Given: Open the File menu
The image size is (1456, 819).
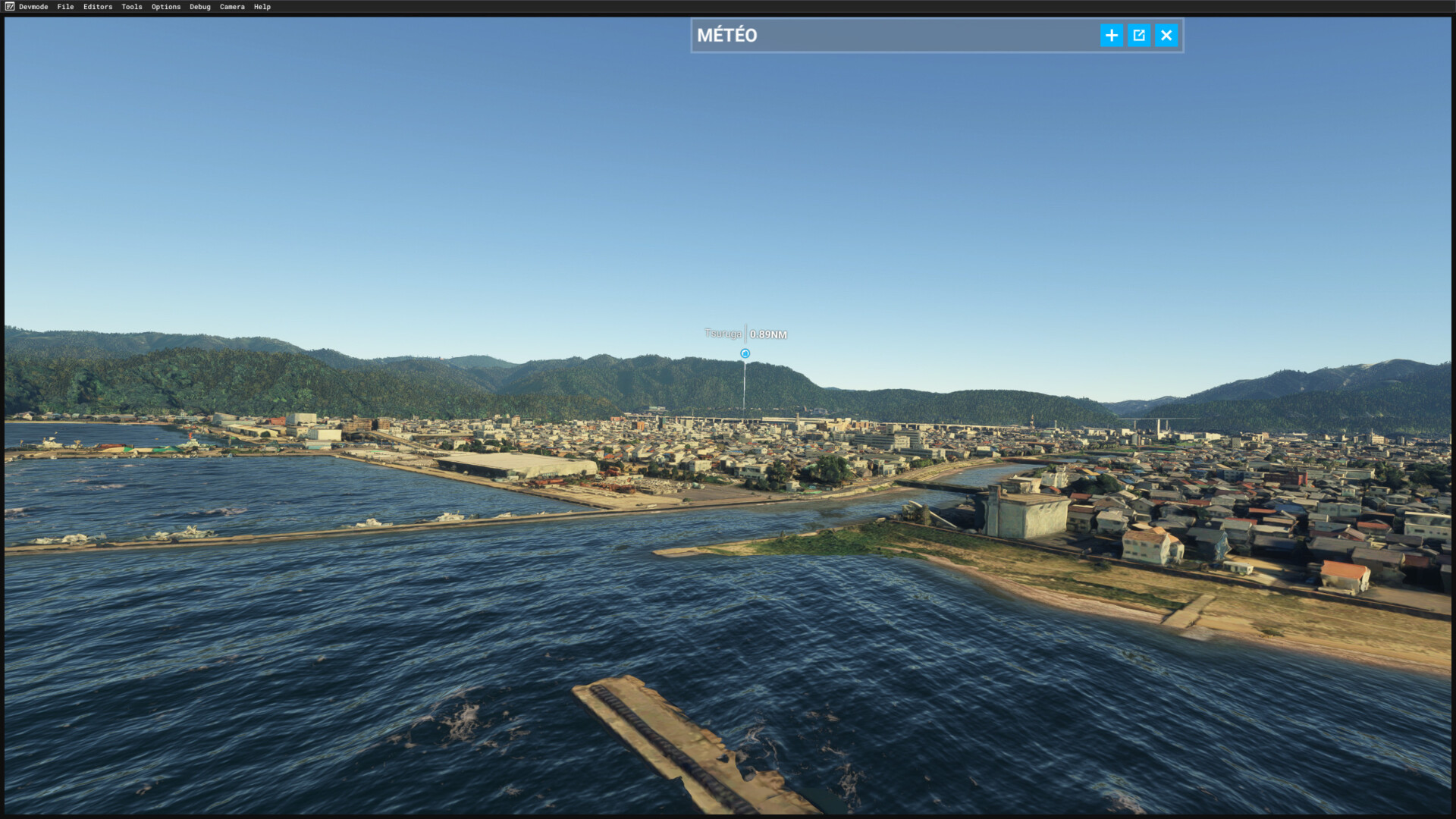Looking at the screenshot, I should pos(65,7).
